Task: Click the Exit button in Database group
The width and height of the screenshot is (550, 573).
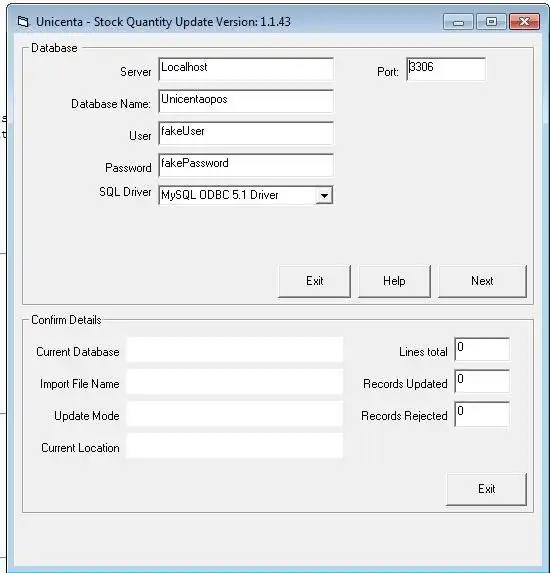Action: tap(314, 281)
